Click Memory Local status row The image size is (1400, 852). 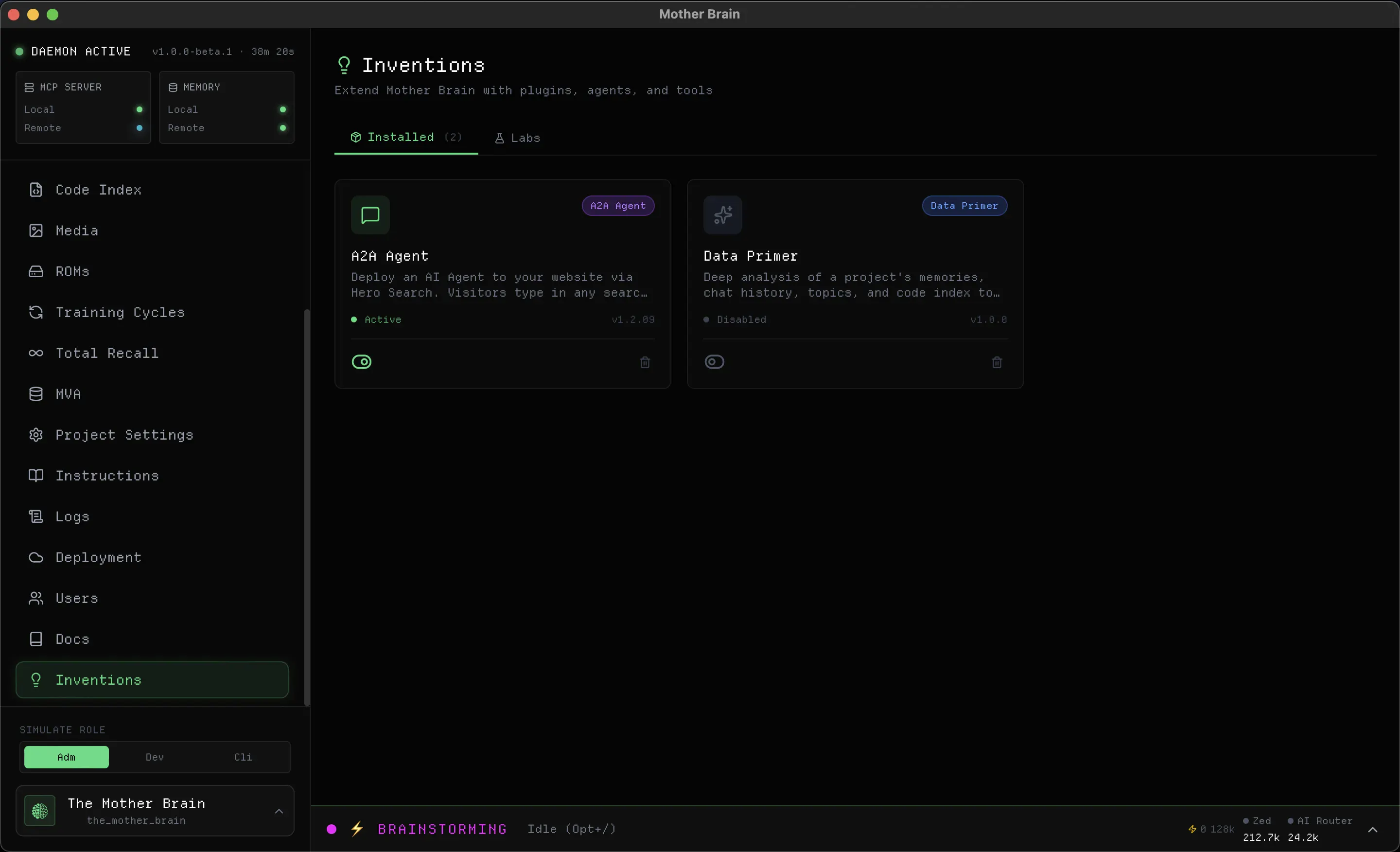(227, 110)
